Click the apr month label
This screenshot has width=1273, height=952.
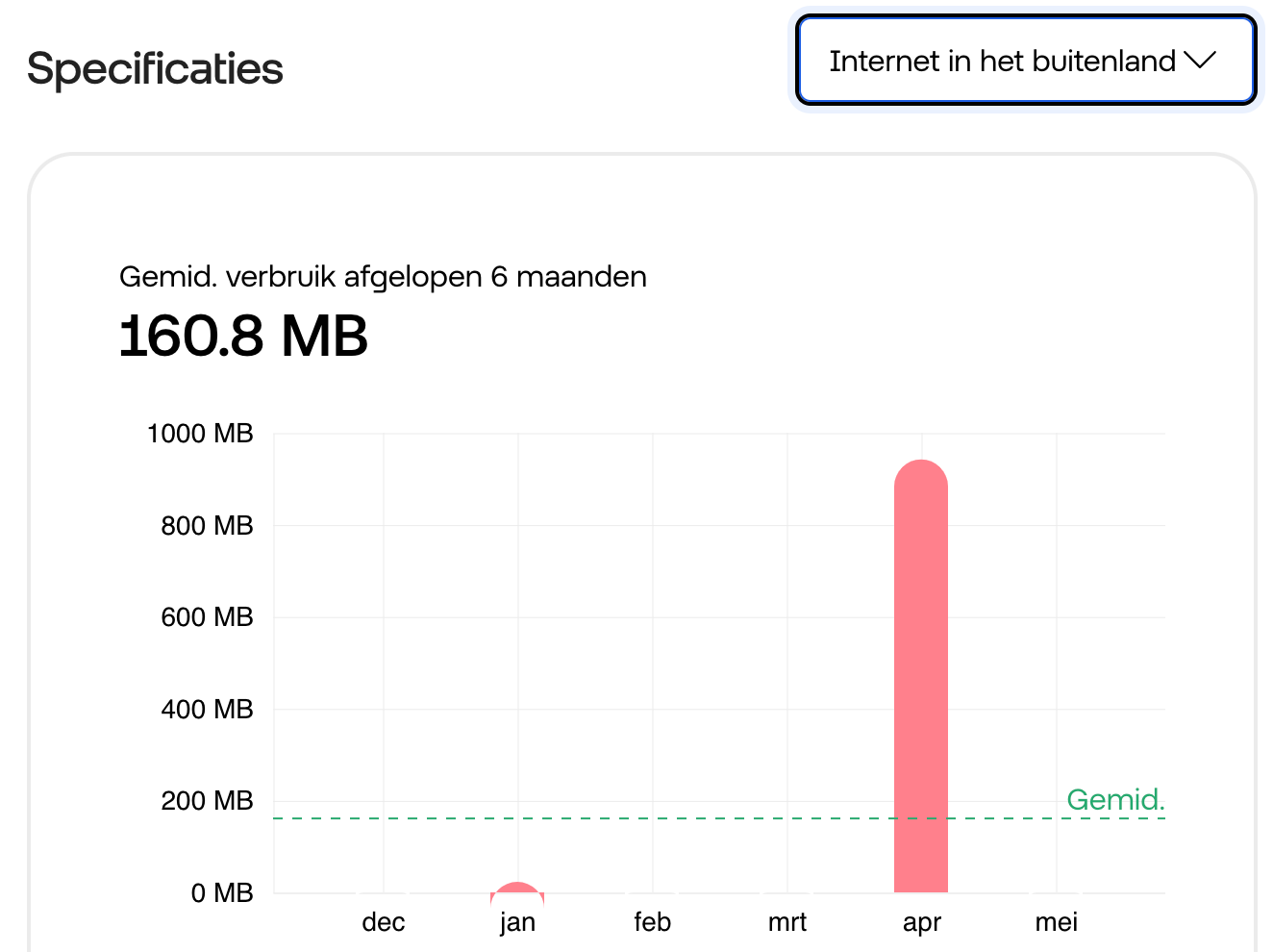click(x=921, y=923)
